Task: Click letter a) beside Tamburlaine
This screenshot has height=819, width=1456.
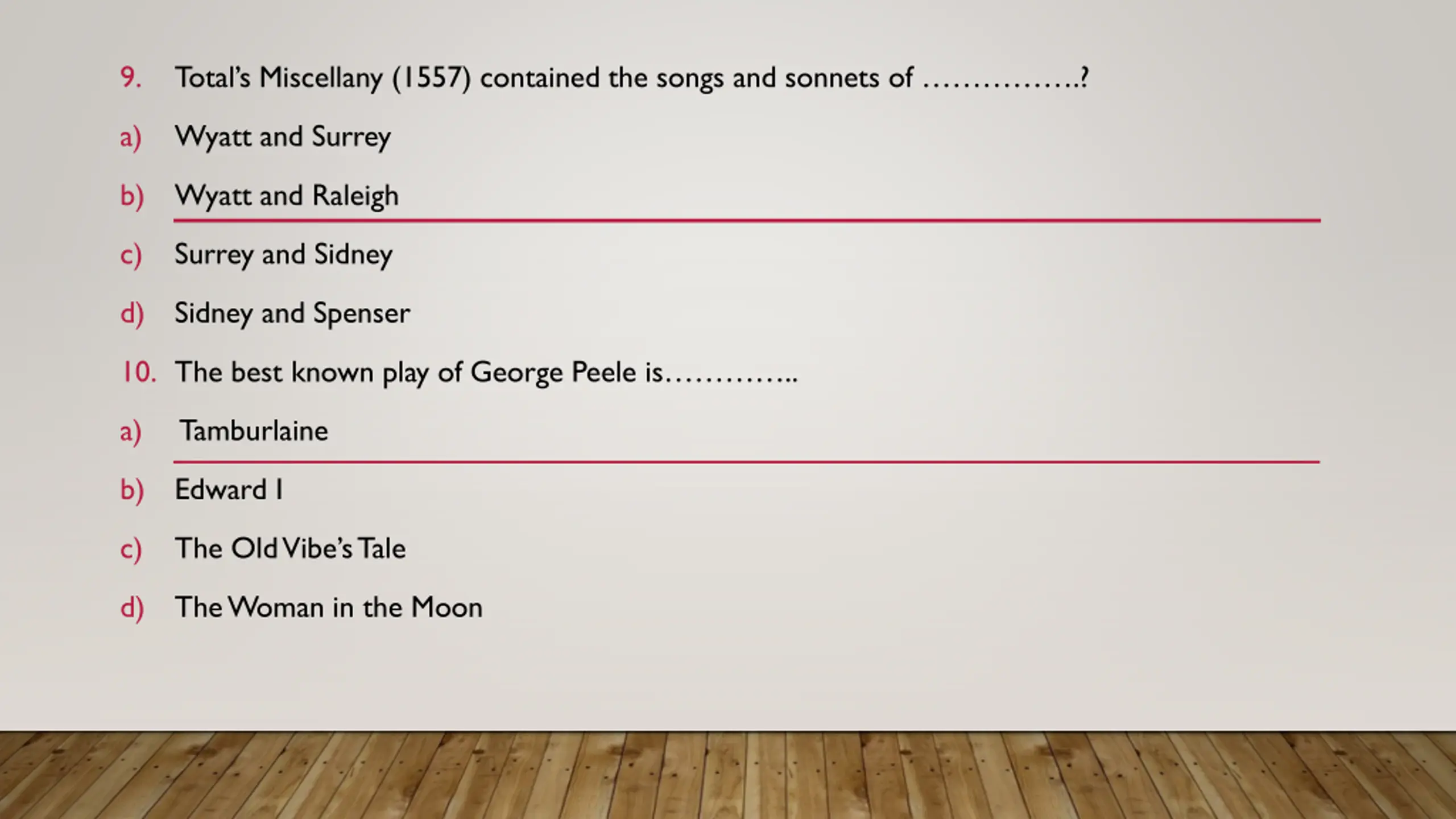Action: click(x=130, y=432)
